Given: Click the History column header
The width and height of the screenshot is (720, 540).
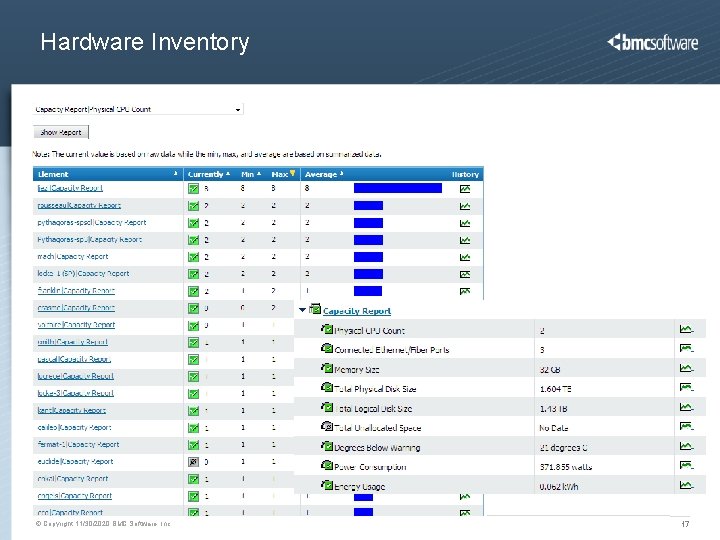Looking at the screenshot, I should tap(465, 174).
